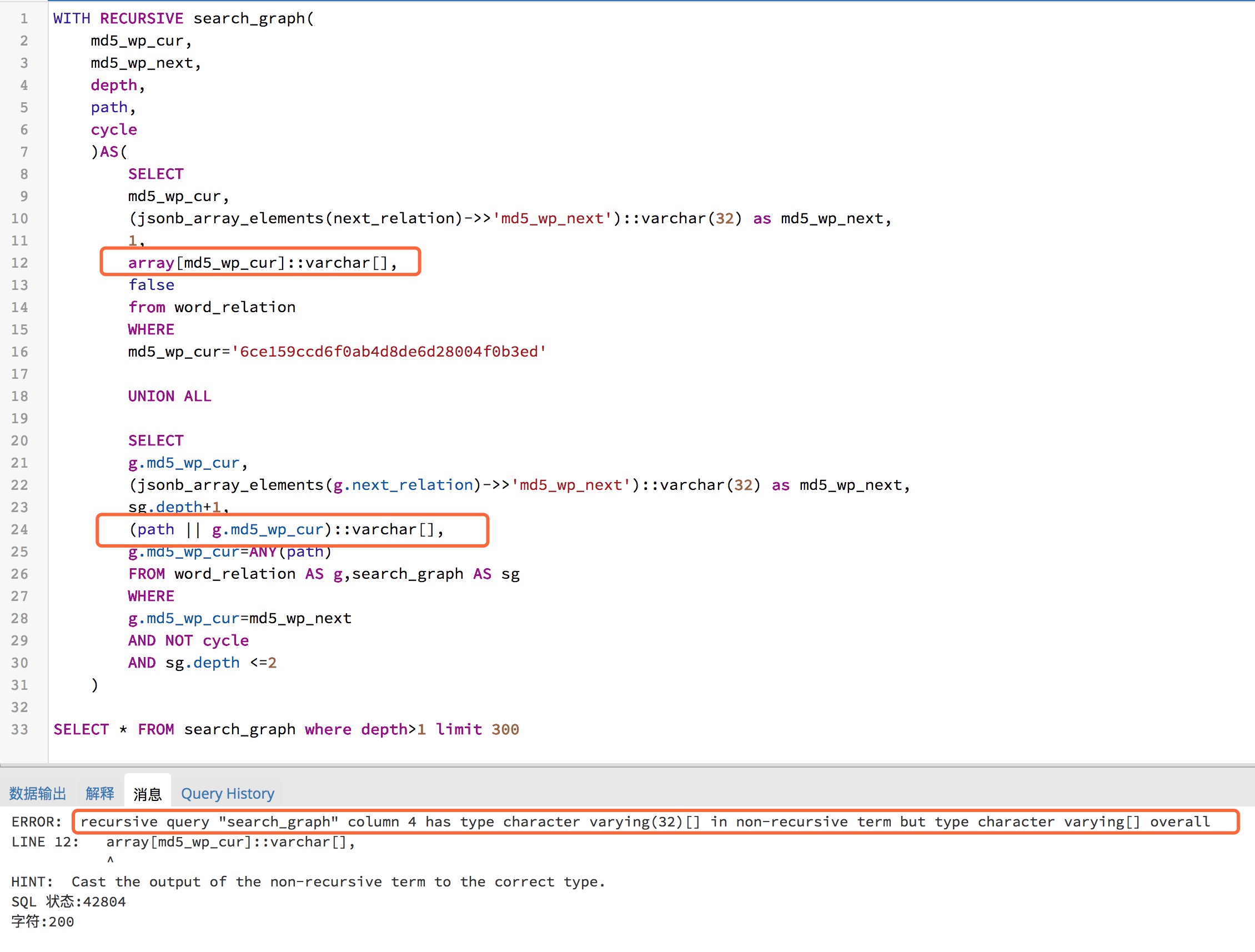Click the recursive query error message text
Screen dimensions: 1255x952
pyautogui.click(x=645, y=821)
